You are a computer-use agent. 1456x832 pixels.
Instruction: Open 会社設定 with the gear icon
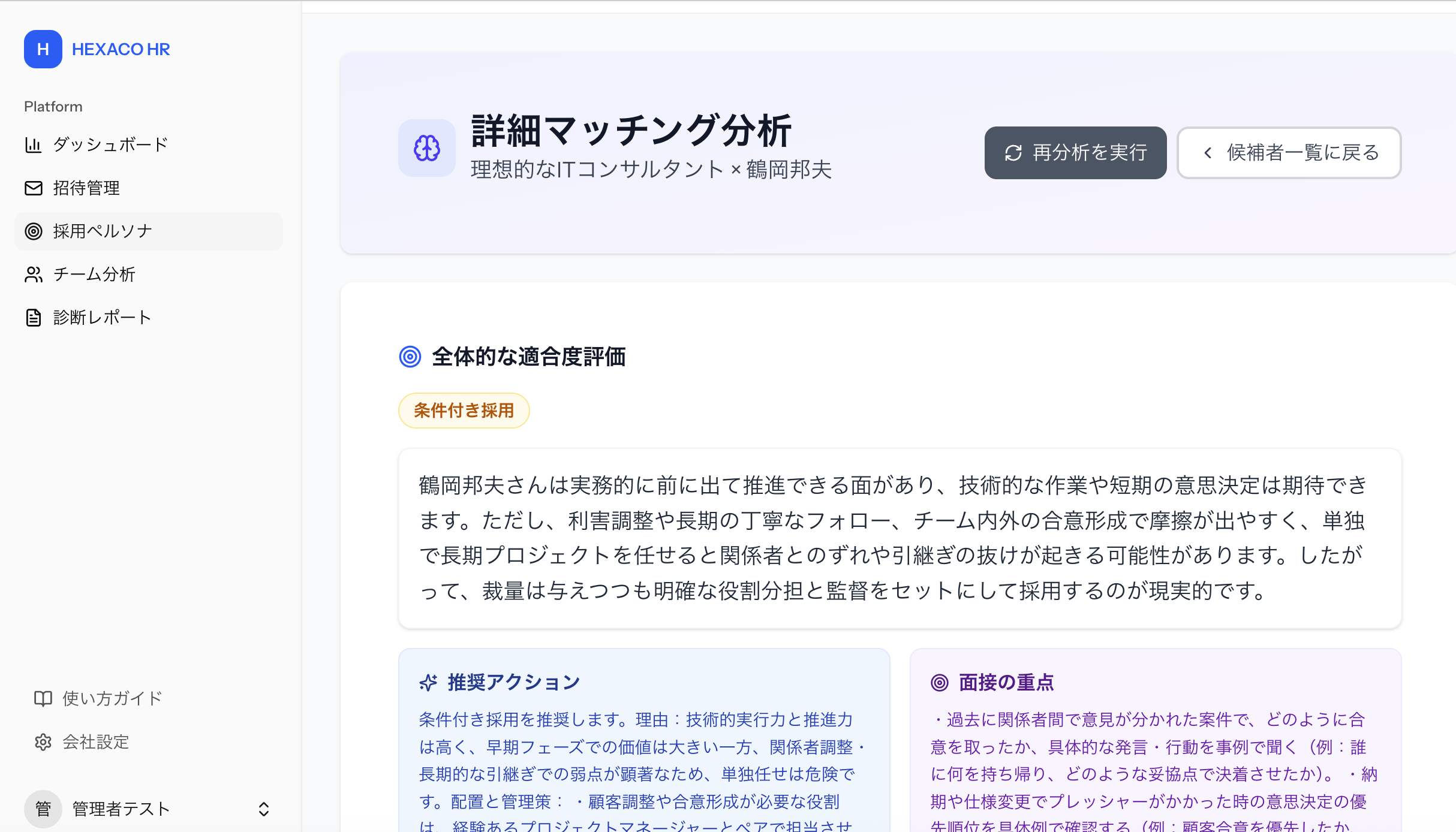click(x=43, y=742)
